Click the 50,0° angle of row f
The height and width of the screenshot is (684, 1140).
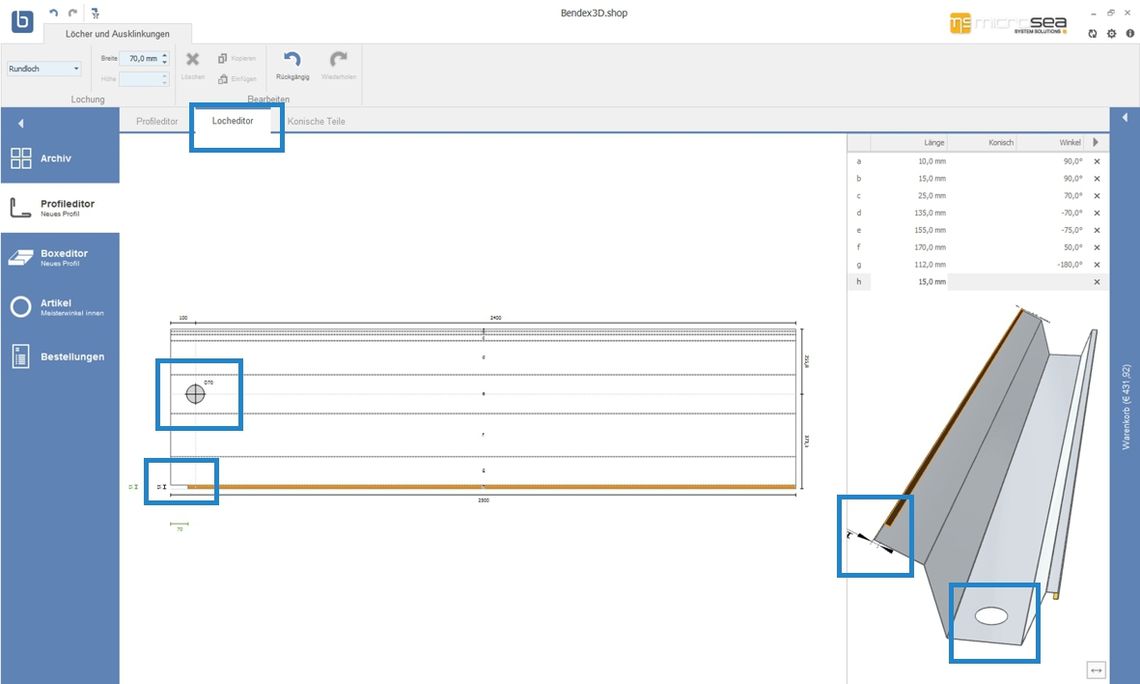(1072, 248)
